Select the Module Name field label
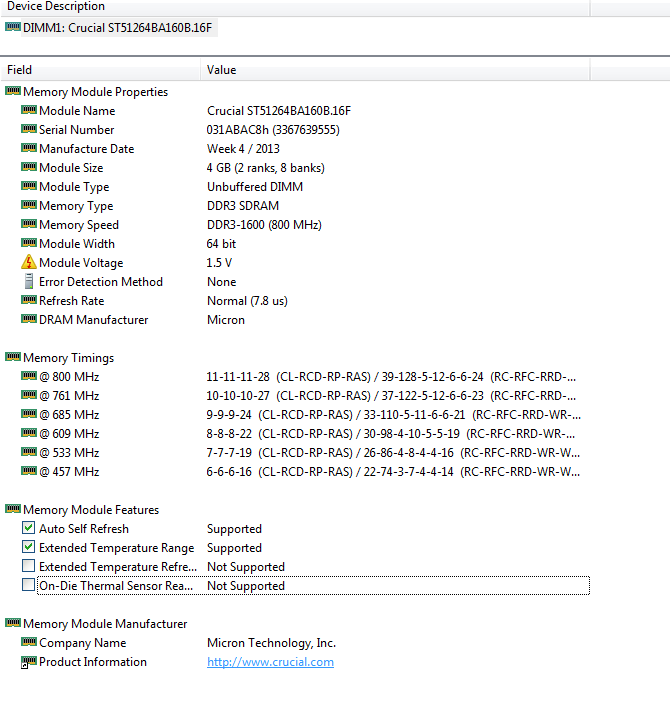 77,111
